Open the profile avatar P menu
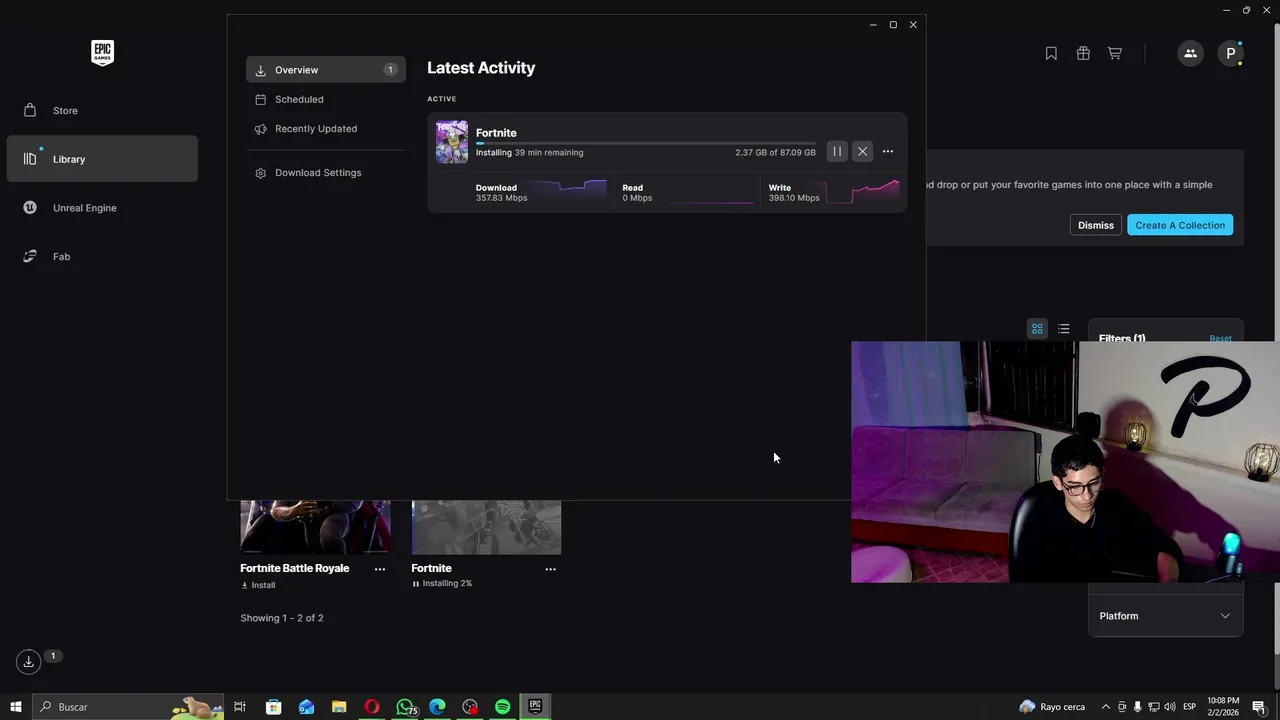Image resolution: width=1280 pixels, height=720 pixels. [x=1230, y=54]
